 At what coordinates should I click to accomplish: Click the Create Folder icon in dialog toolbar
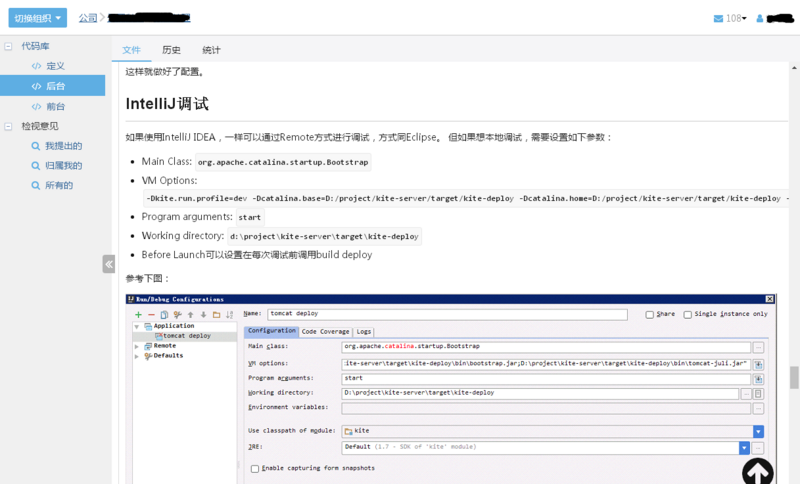(216, 315)
